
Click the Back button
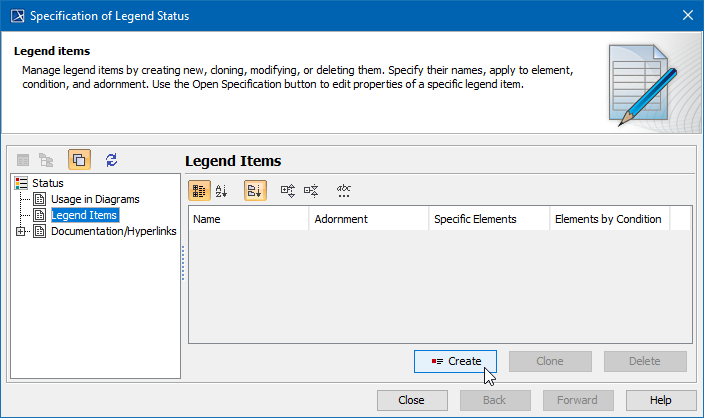click(495, 400)
